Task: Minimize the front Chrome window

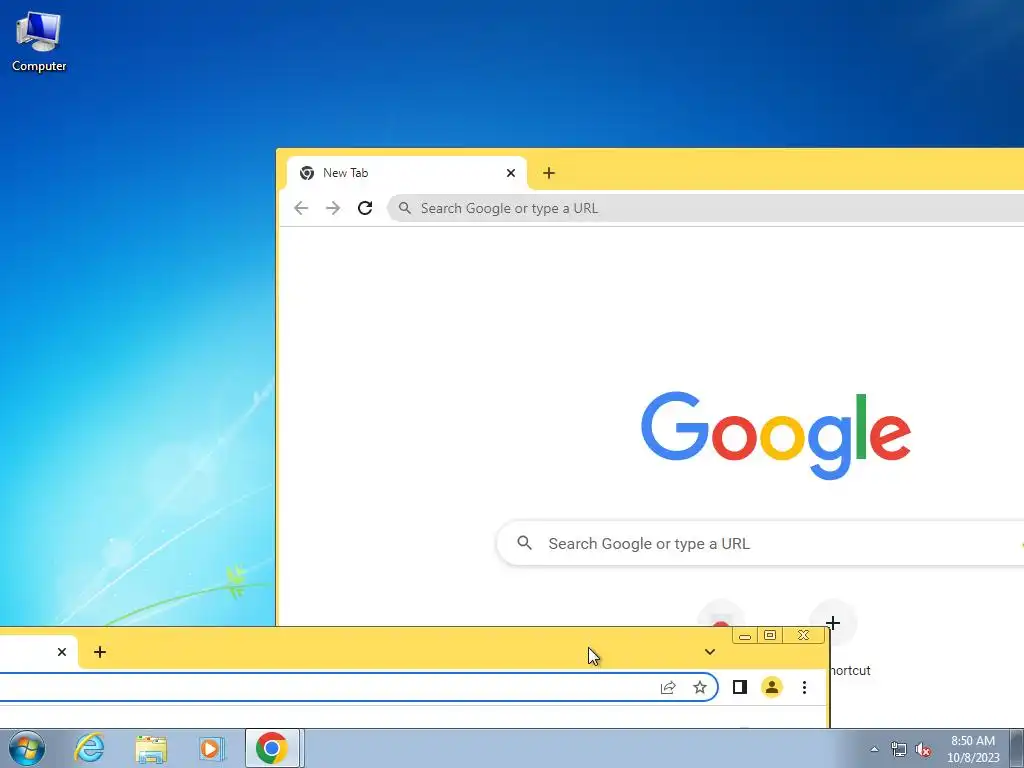Action: tap(745, 635)
